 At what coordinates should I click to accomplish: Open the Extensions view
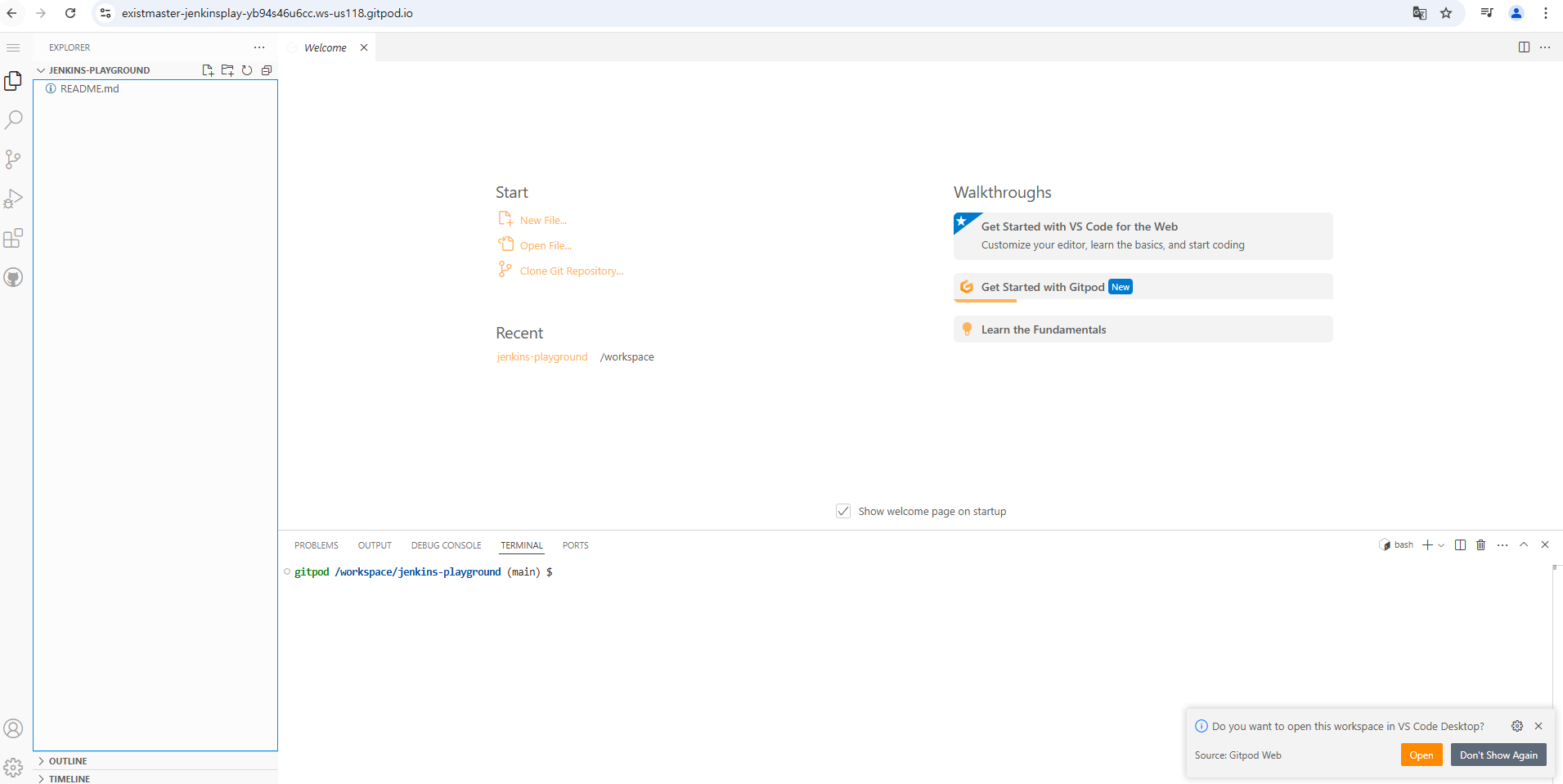pyautogui.click(x=13, y=238)
